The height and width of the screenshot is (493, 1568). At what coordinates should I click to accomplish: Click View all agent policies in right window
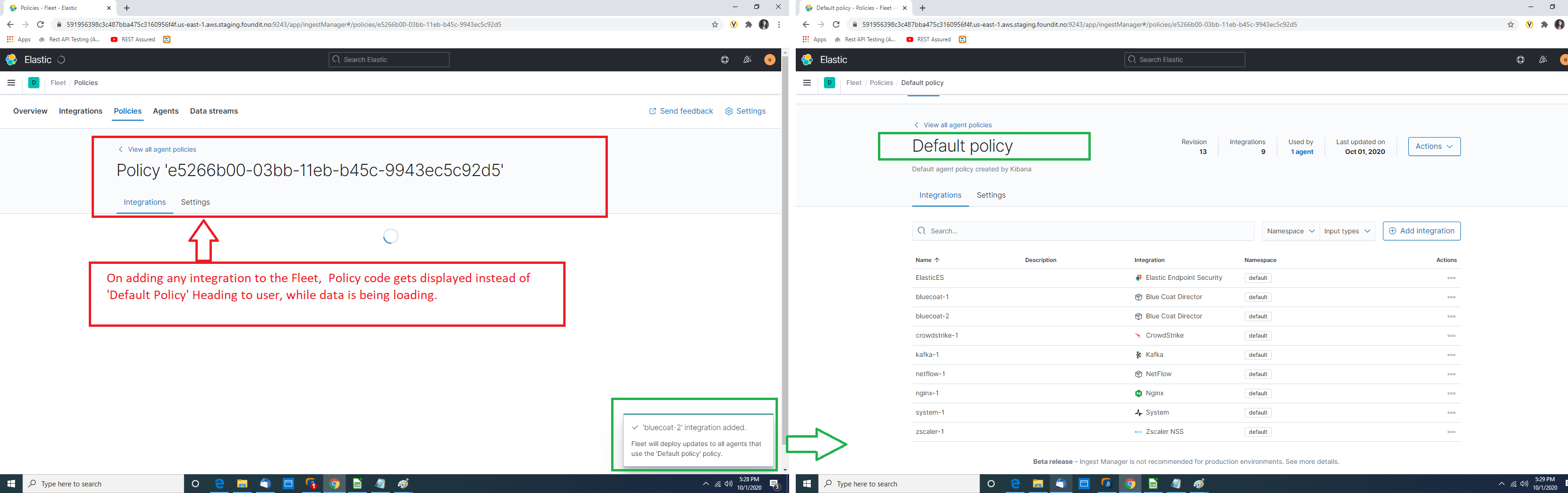(x=953, y=125)
